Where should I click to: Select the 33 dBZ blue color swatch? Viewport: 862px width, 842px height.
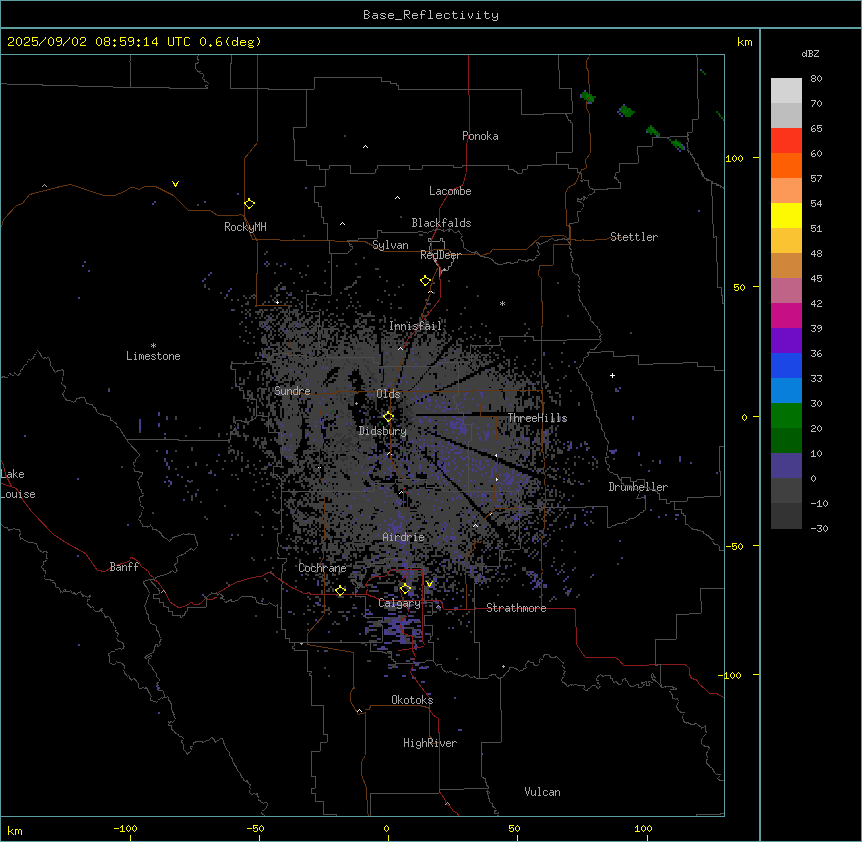click(x=786, y=365)
